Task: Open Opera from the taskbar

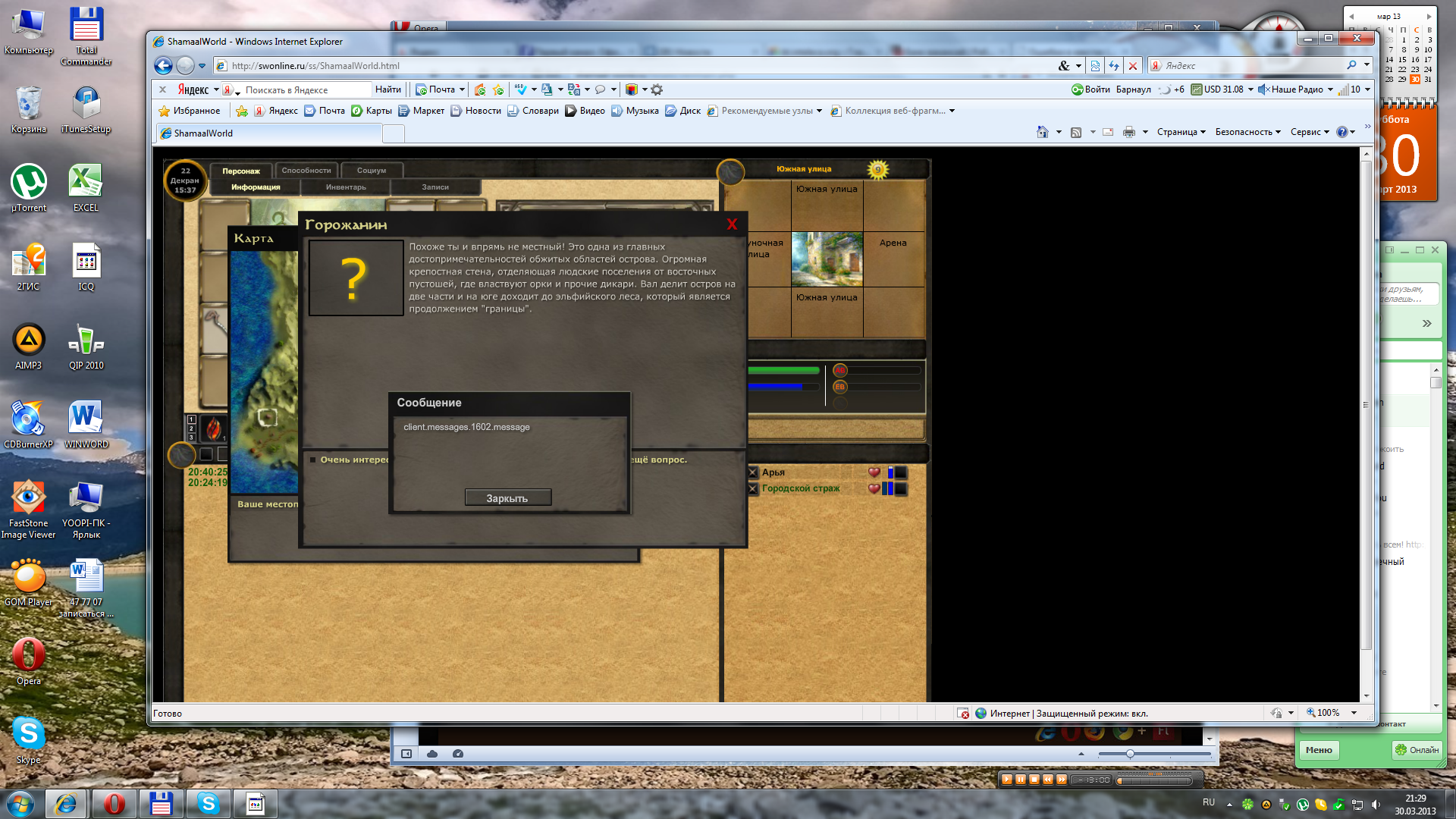Action: tap(115, 804)
